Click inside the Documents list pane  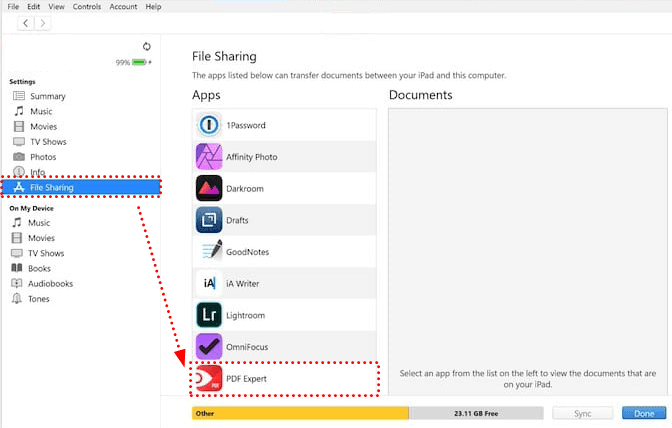528,251
